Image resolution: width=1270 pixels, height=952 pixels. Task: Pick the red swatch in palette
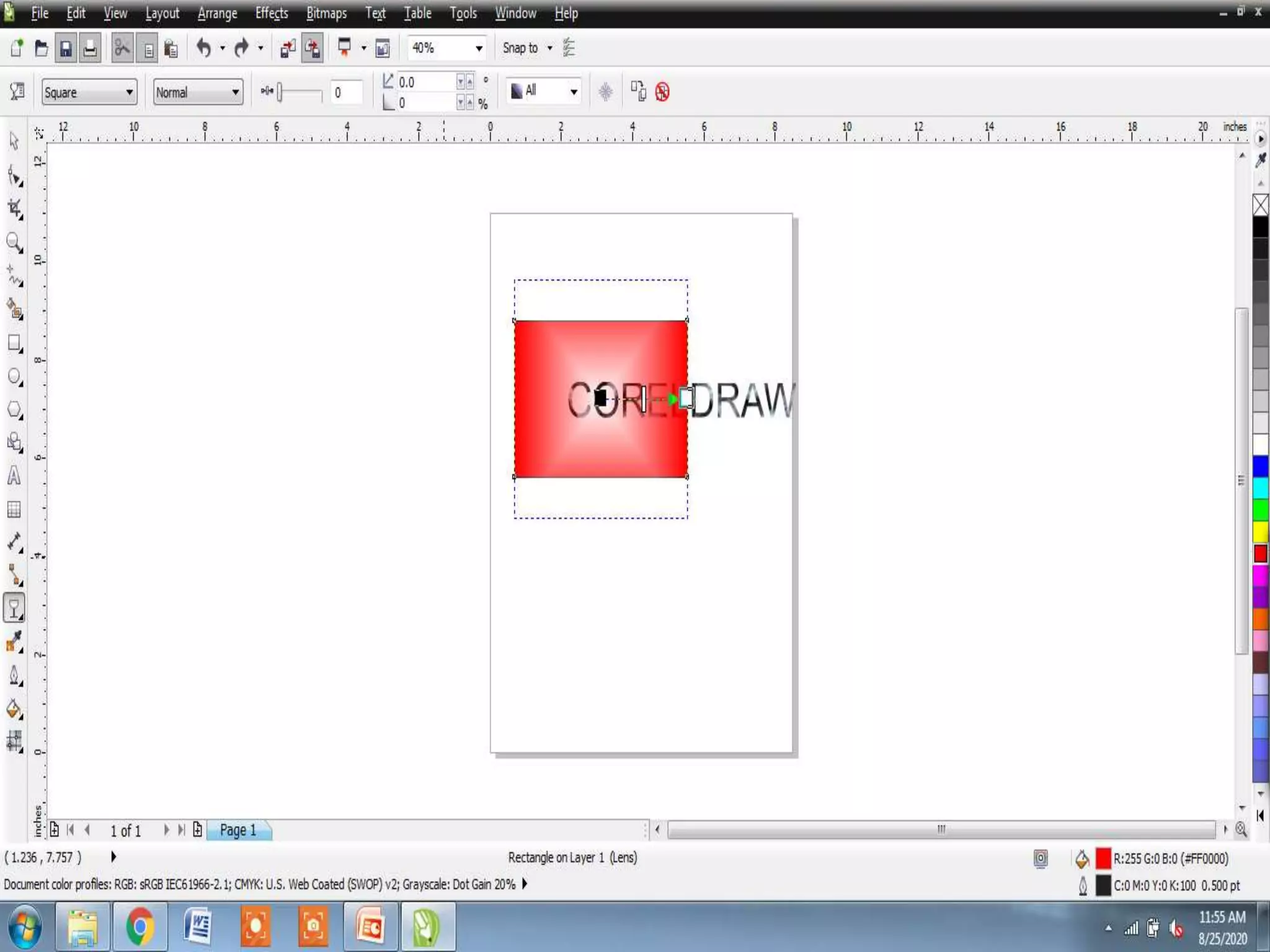pyautogui.click(x=1260, y=553)
